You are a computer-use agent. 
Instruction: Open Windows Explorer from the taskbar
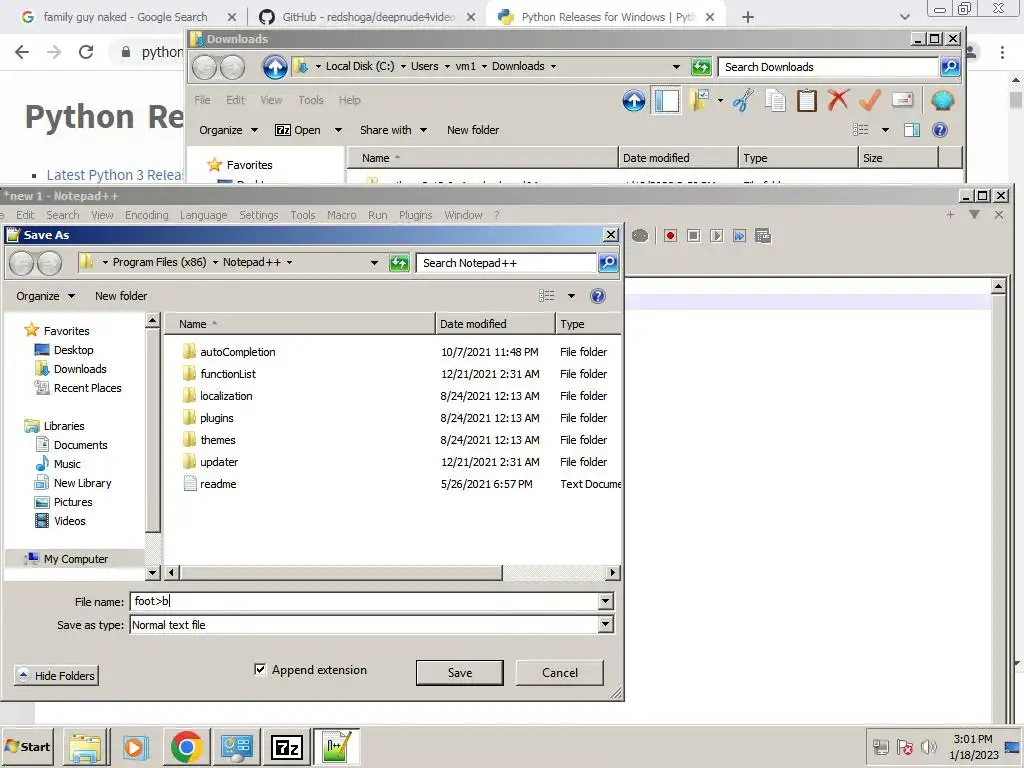[86, 746]
